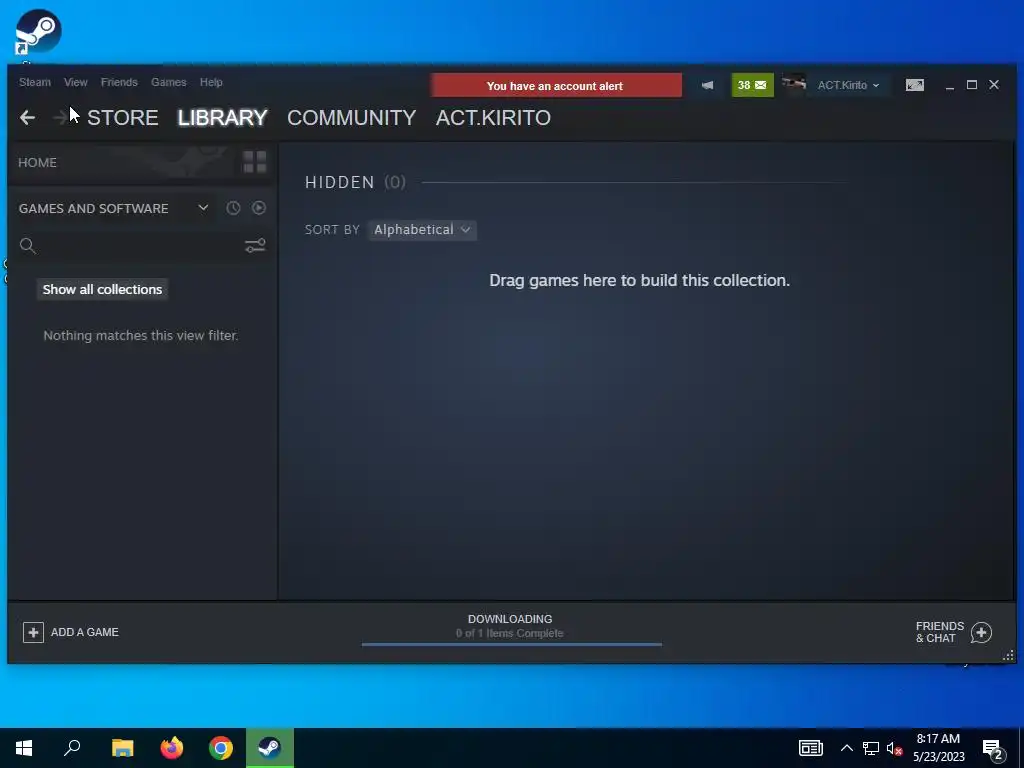Click ADD A GAME label
1024x768 pixels.
[85, 632]
